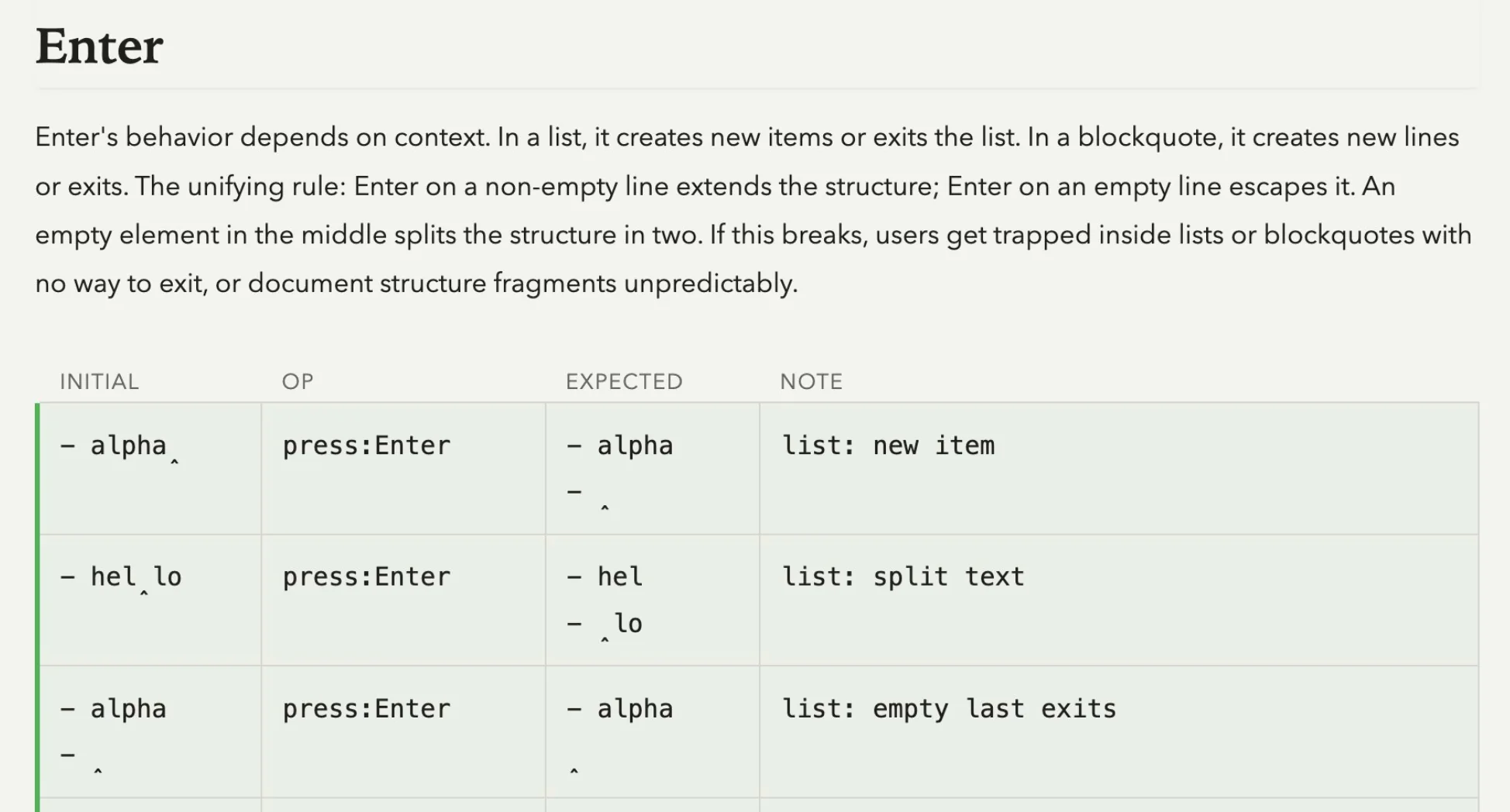Select the 'list: split text' note
This screenshot has height=812, width=1510.
pyautogui.click(x=902, y=577)
